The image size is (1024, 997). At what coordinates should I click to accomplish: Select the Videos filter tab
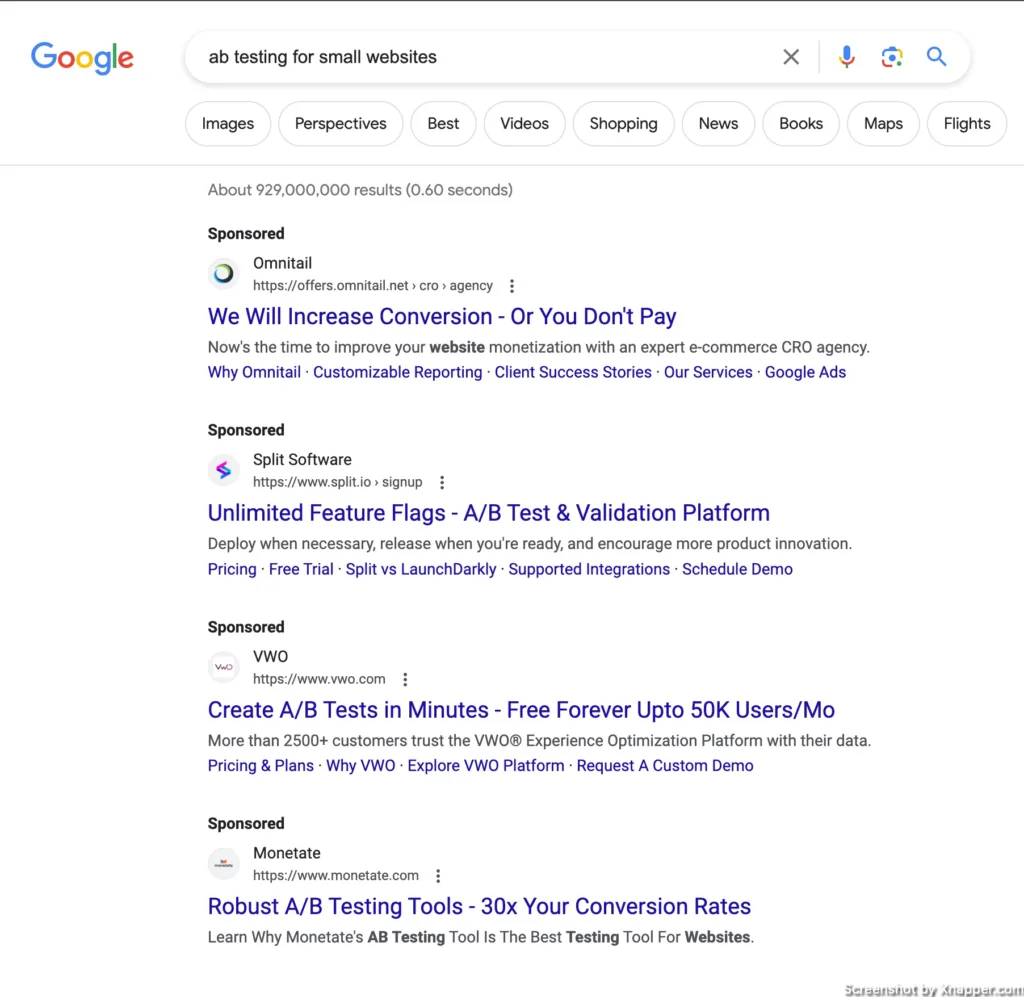524,123
